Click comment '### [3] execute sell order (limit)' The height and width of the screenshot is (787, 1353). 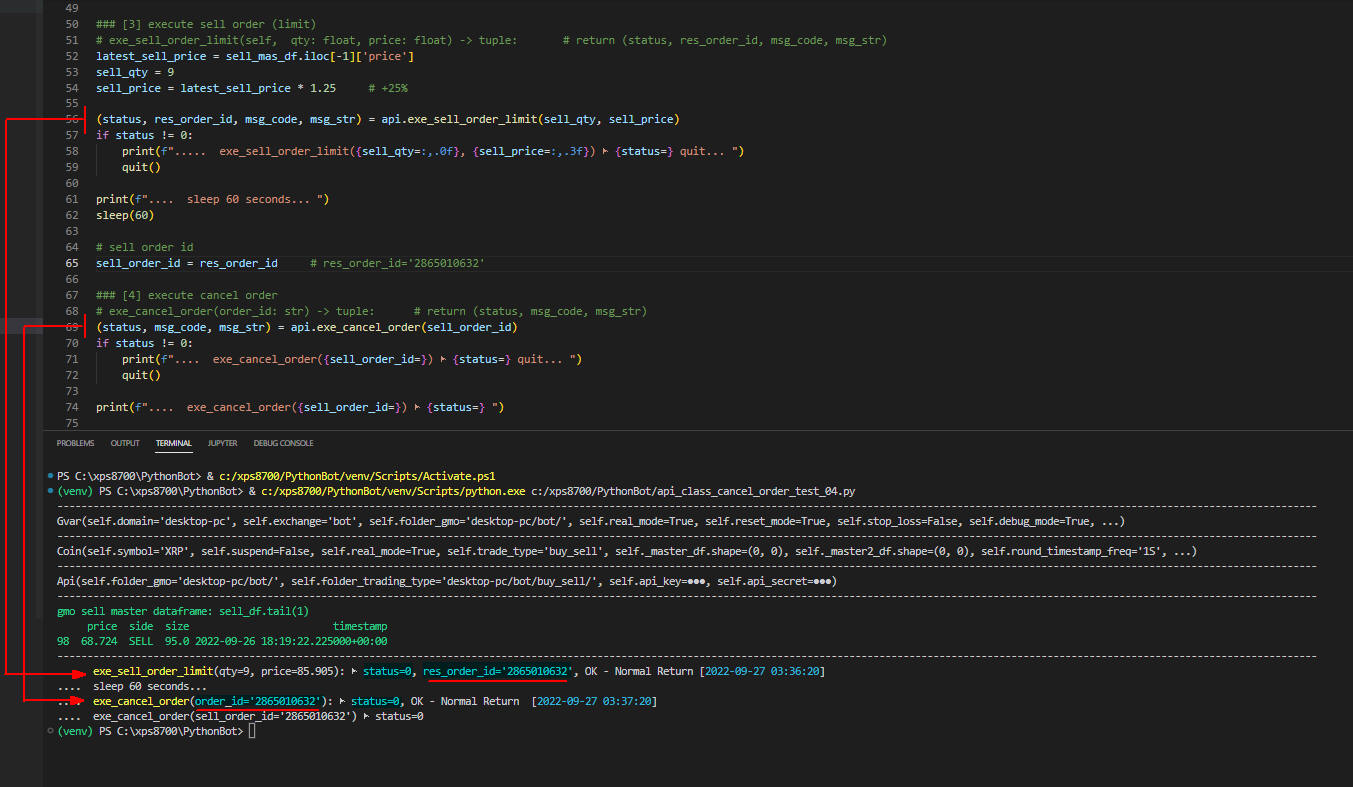(206, 24)
